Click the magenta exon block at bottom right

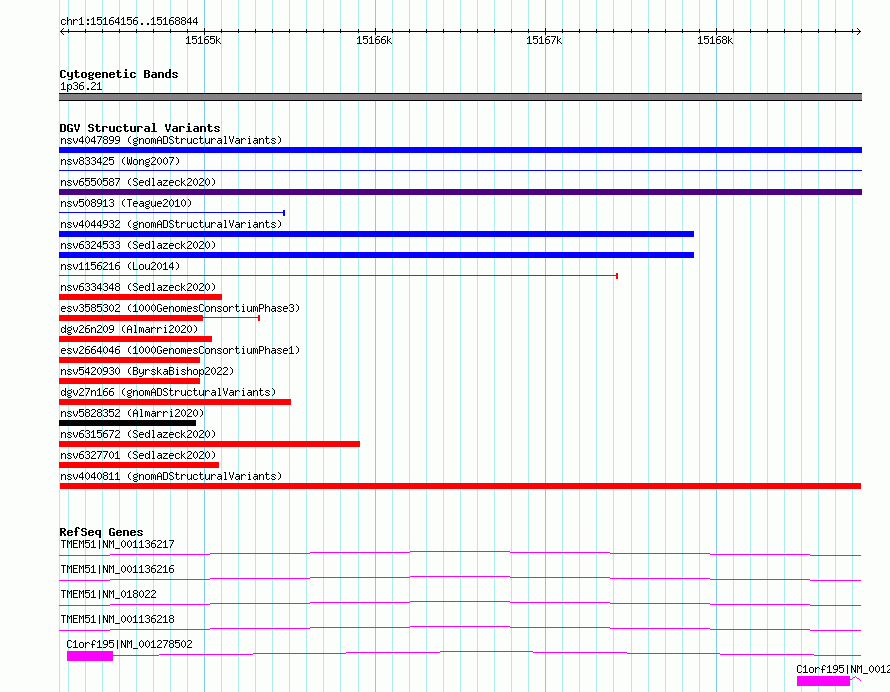click(823, 681)
